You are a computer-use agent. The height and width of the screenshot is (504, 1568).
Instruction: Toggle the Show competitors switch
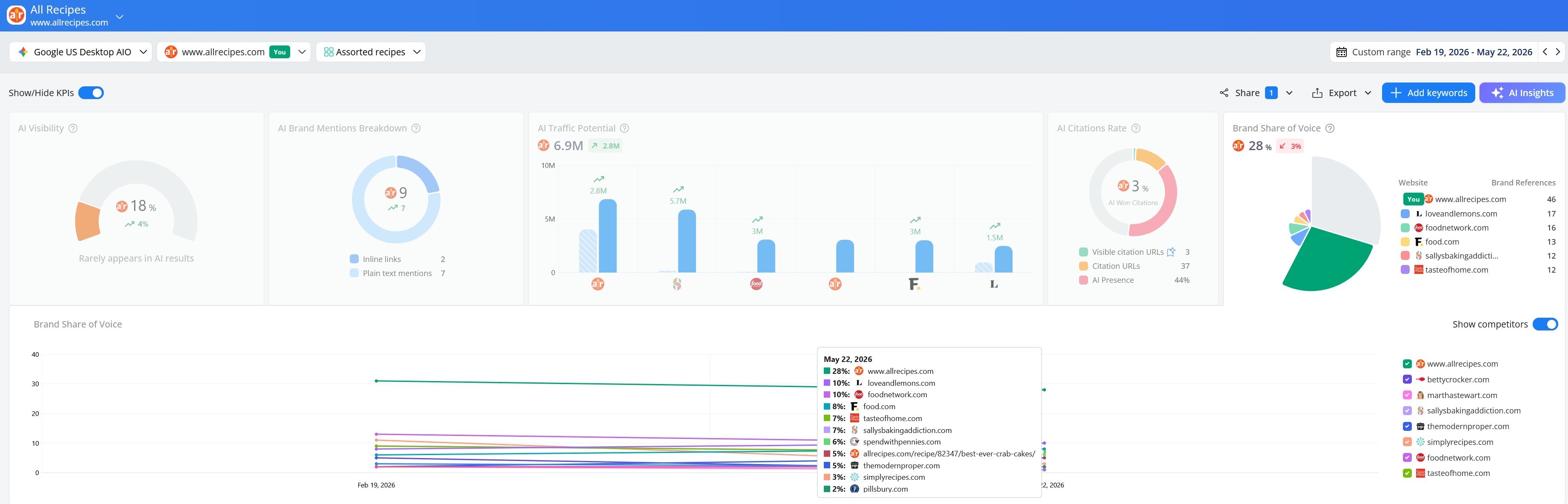tap(1545, 324)
